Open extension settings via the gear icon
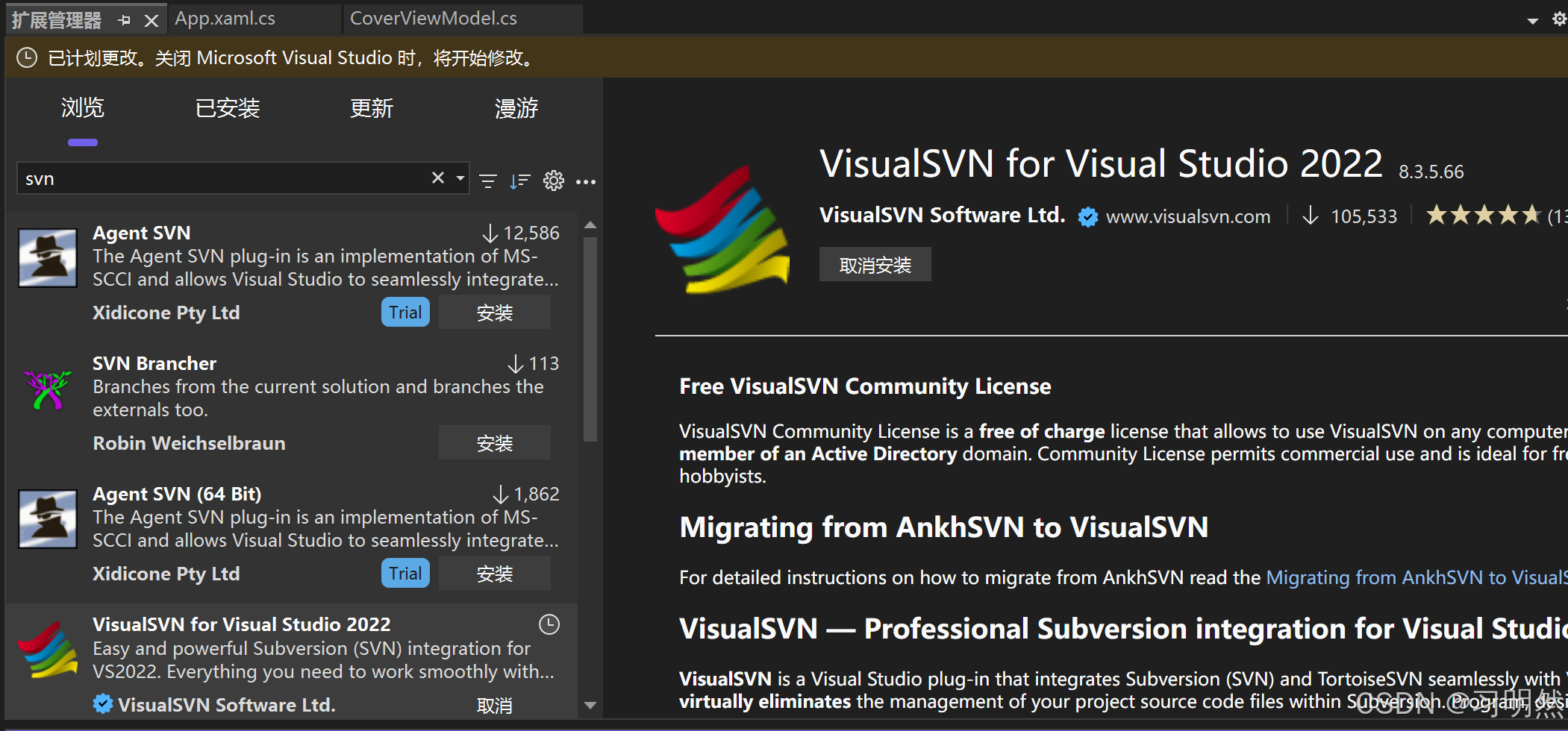This screenshot has width=1568, height=731. point(553,181)
